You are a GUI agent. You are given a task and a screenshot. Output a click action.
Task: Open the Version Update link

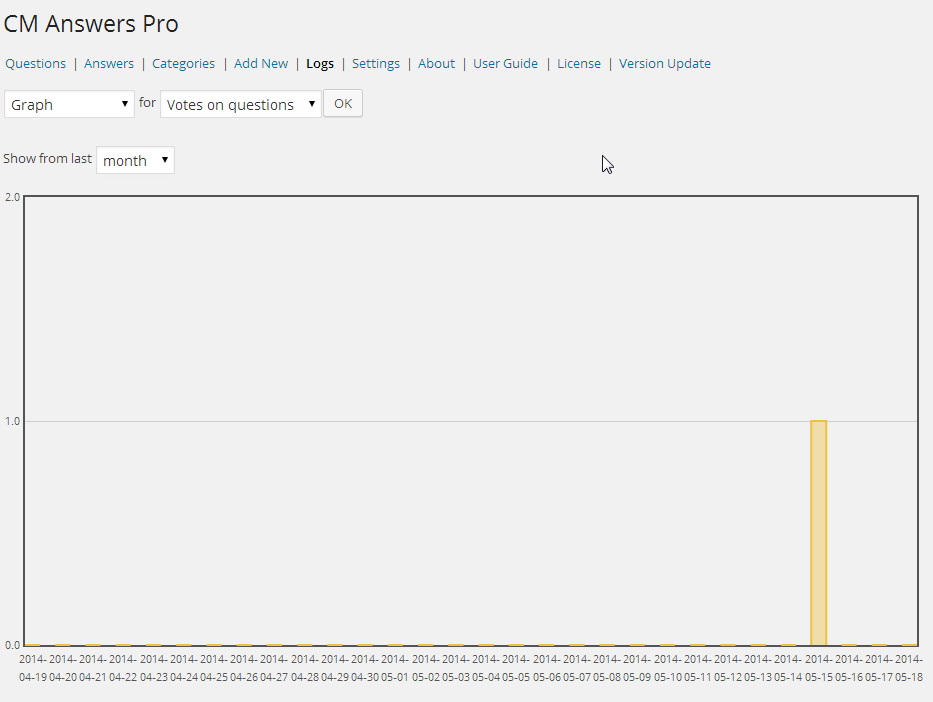(x=665, y=64)
